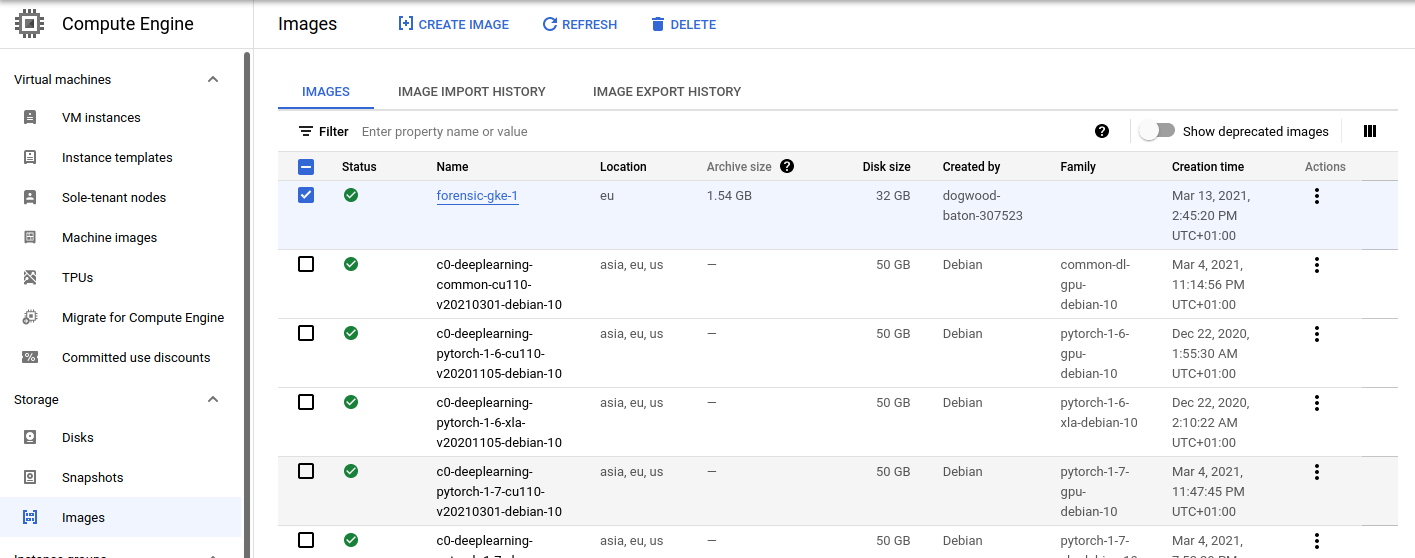Collapse the Virtual machines section
The height and width of the screenshot is (558, 1415).
pos(213,79)
